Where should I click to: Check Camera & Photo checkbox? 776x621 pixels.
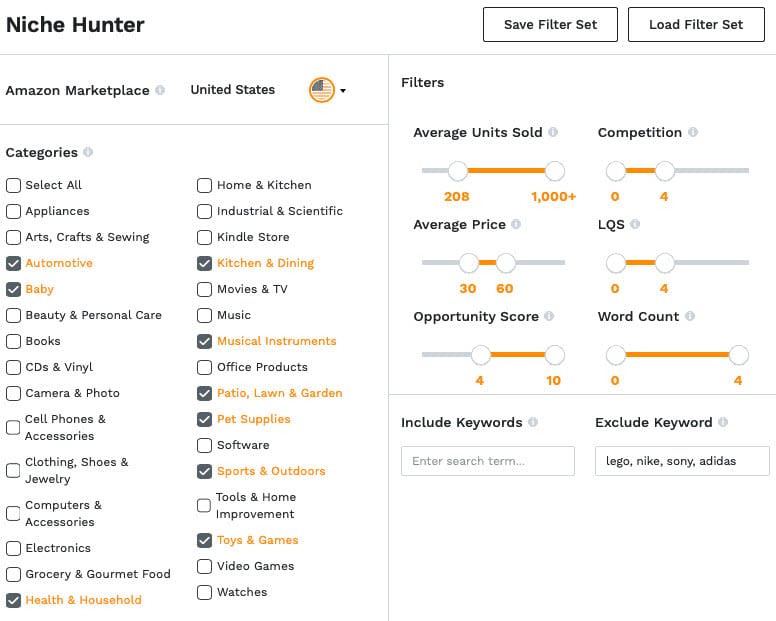point(13,393)
